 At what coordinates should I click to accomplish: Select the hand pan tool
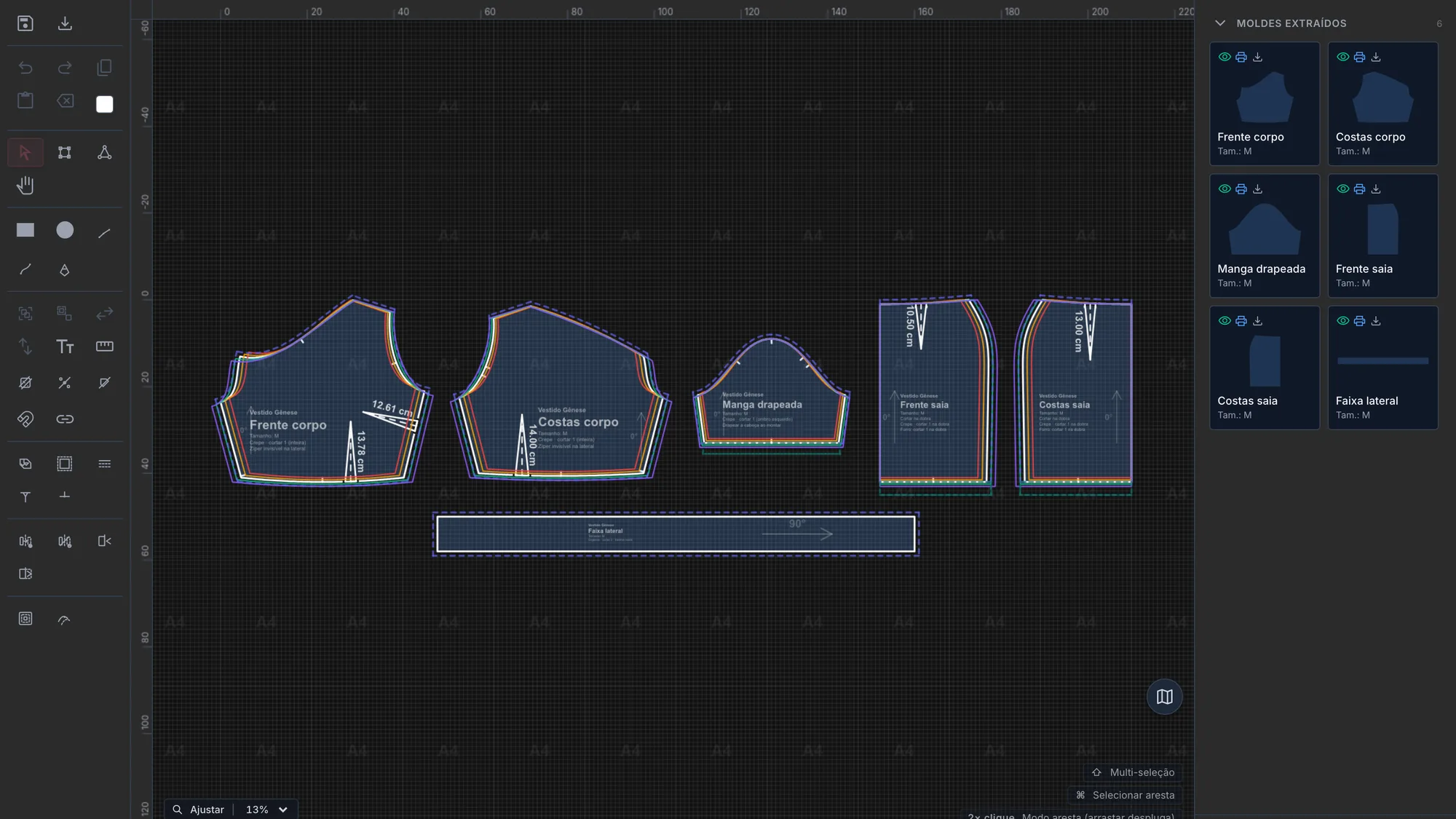[x=25, y=186]
